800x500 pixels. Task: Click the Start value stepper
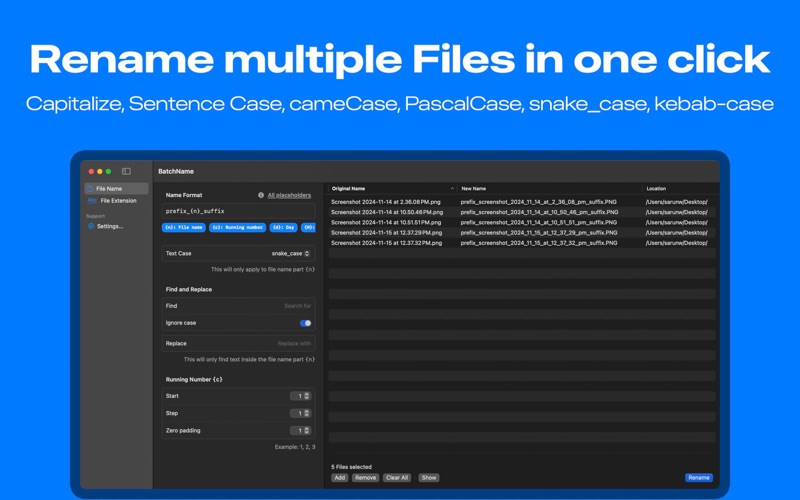click(306, 396)
